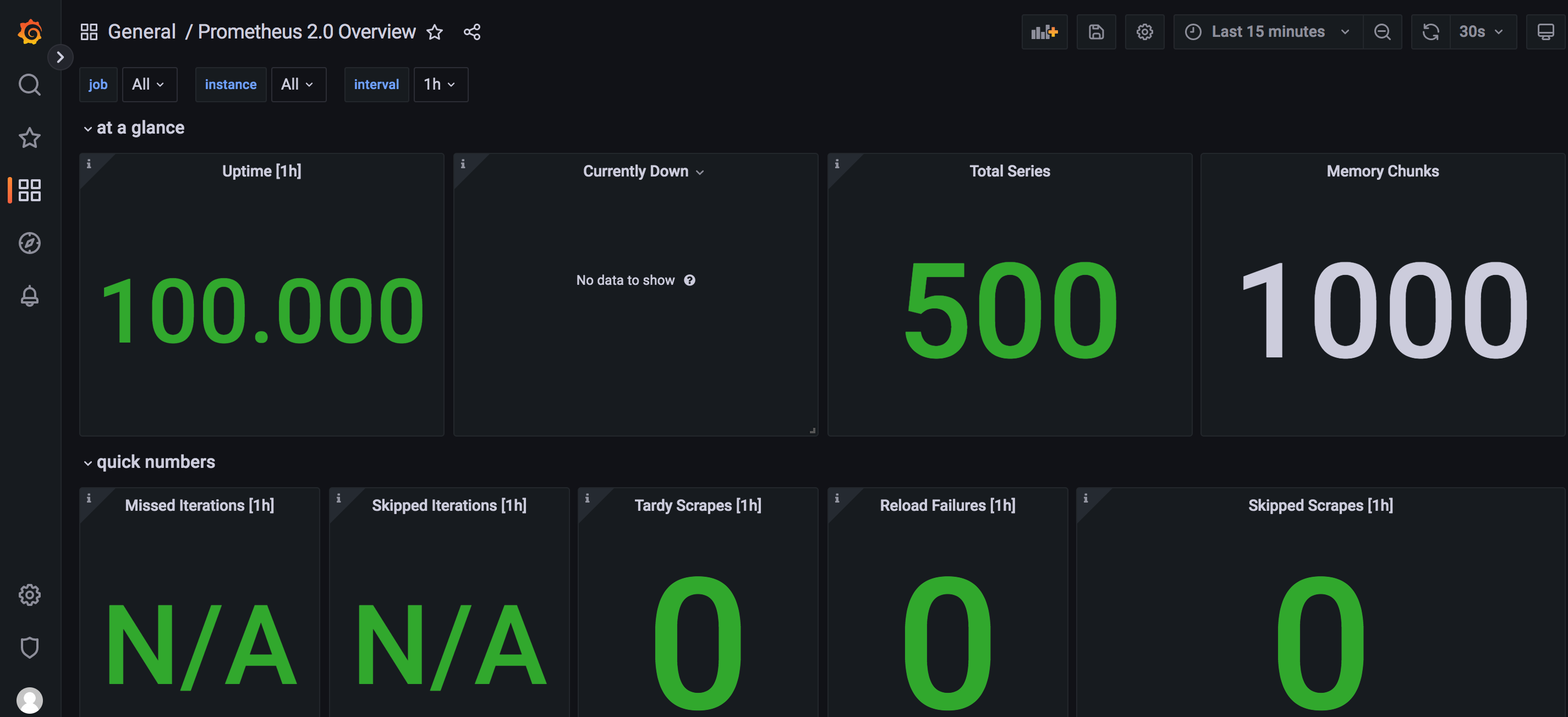Open the Explore compass icon
The width and height of the screenshot is (1568, 717).
(29, 243)
